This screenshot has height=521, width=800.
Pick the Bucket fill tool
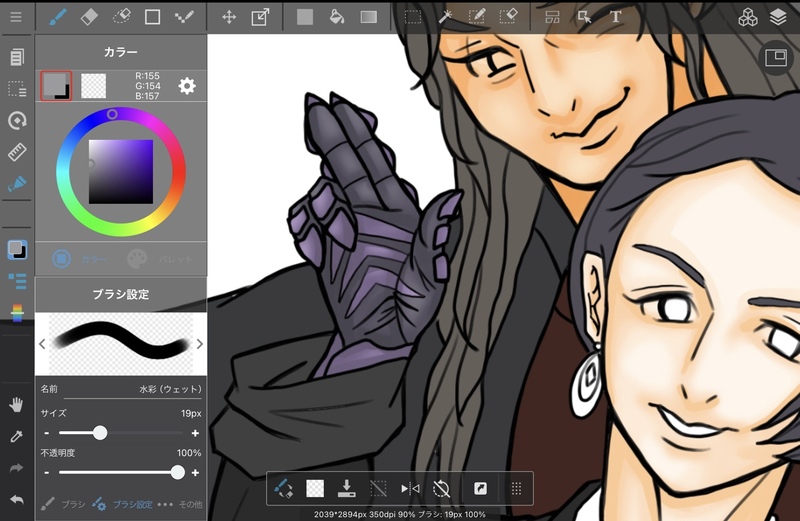pos(337,17)
